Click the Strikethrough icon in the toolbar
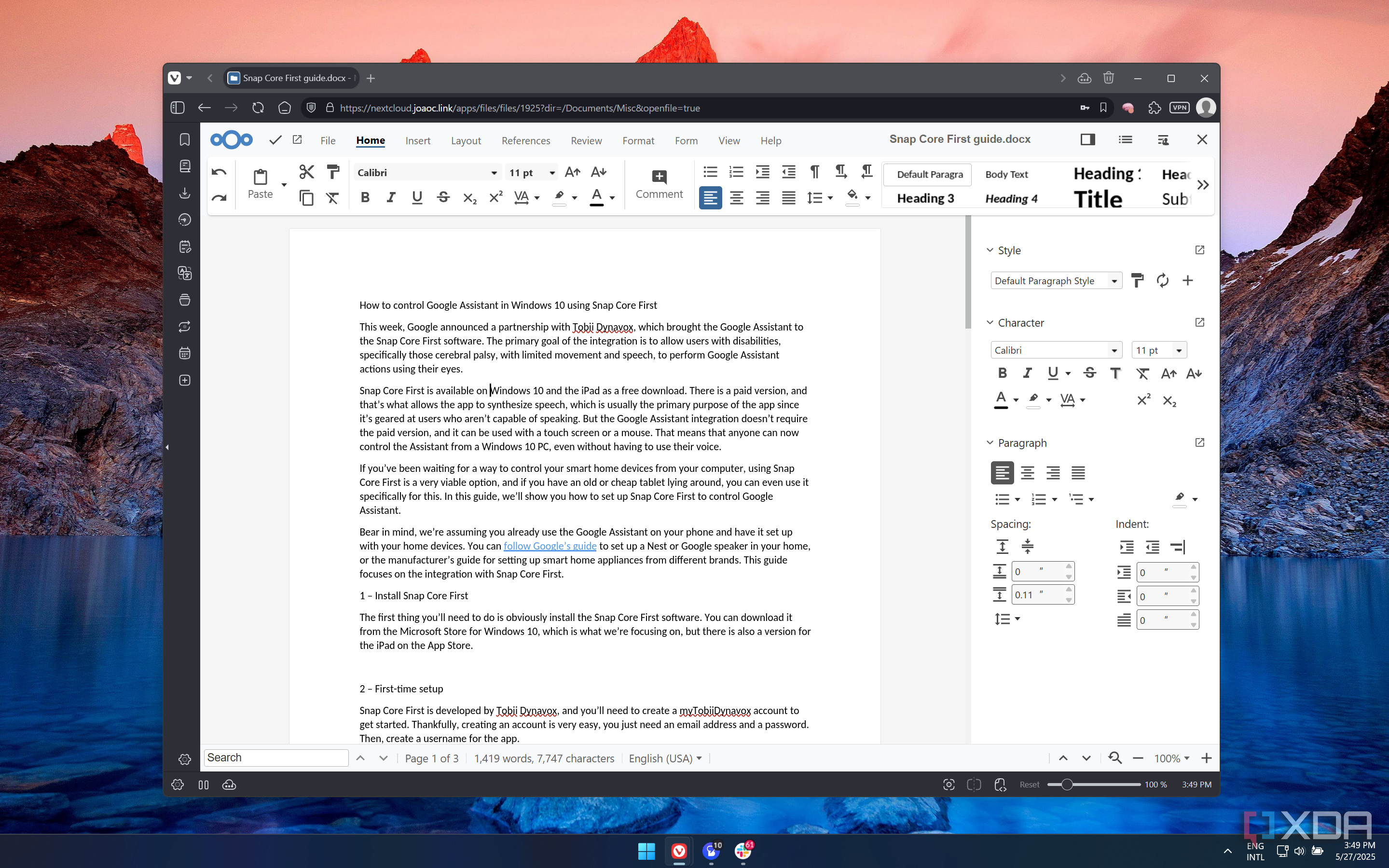 (x=443, y=197)
